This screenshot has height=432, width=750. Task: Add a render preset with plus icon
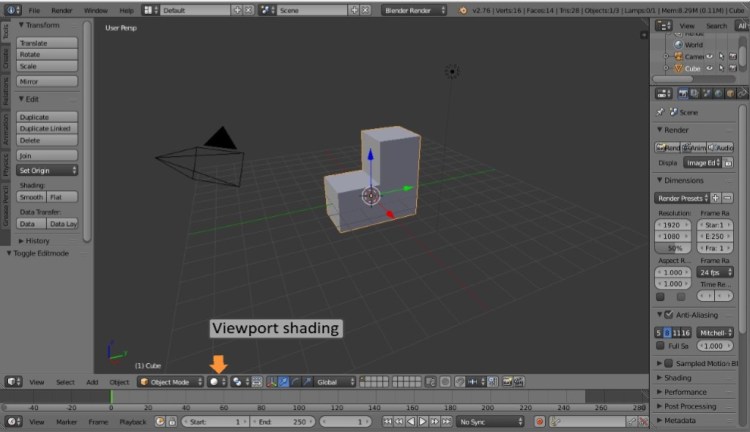[x=716, y=198]
